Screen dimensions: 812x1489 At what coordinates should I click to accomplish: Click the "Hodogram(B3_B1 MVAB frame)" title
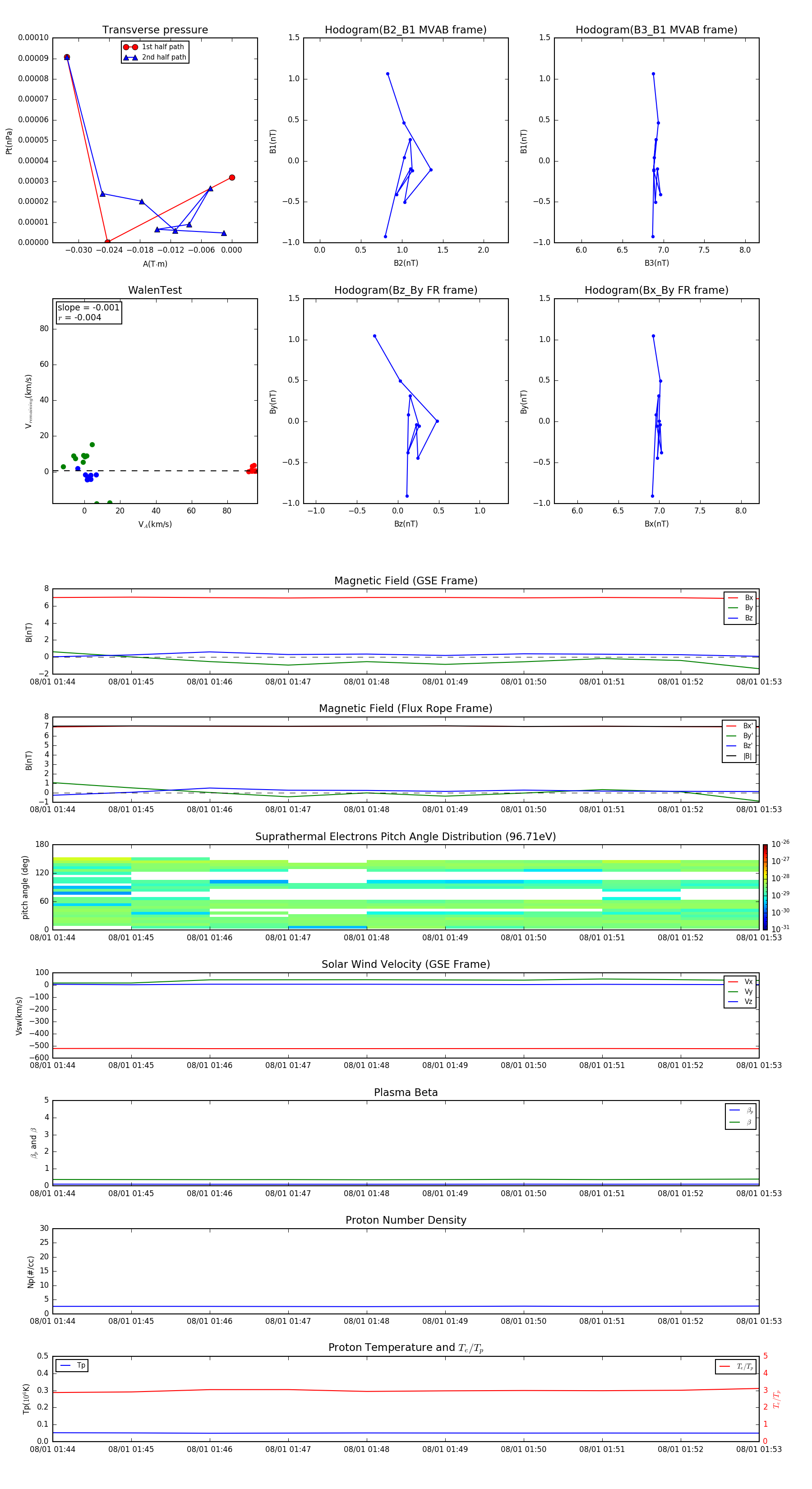(656, 30)
